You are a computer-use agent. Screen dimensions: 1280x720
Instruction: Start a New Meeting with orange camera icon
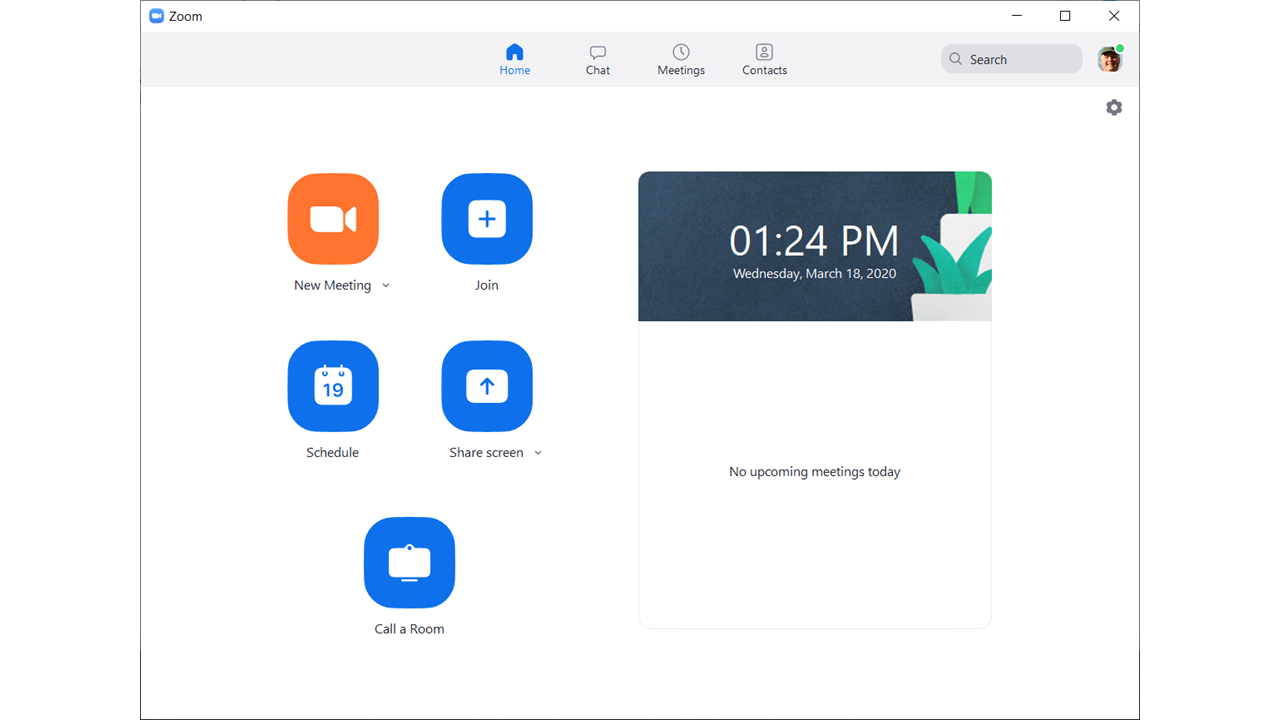333,219
